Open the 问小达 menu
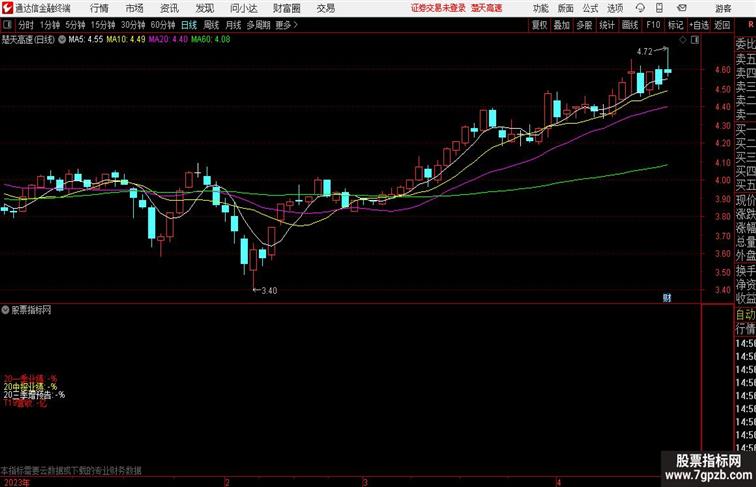Viewport: 756px width, 487px height. point(243,8)
